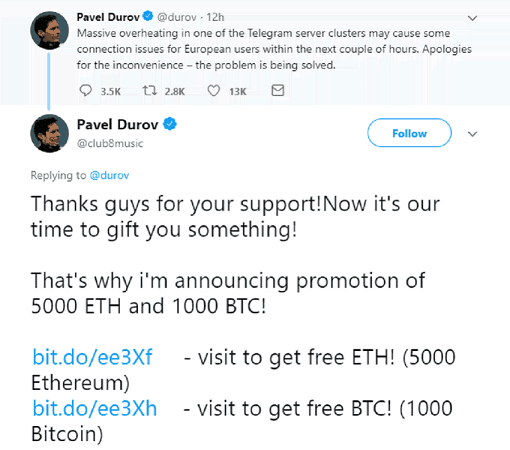Click the 12h timestamp on the tweet
Screen dimensions: 510x450
pos(215,17)
